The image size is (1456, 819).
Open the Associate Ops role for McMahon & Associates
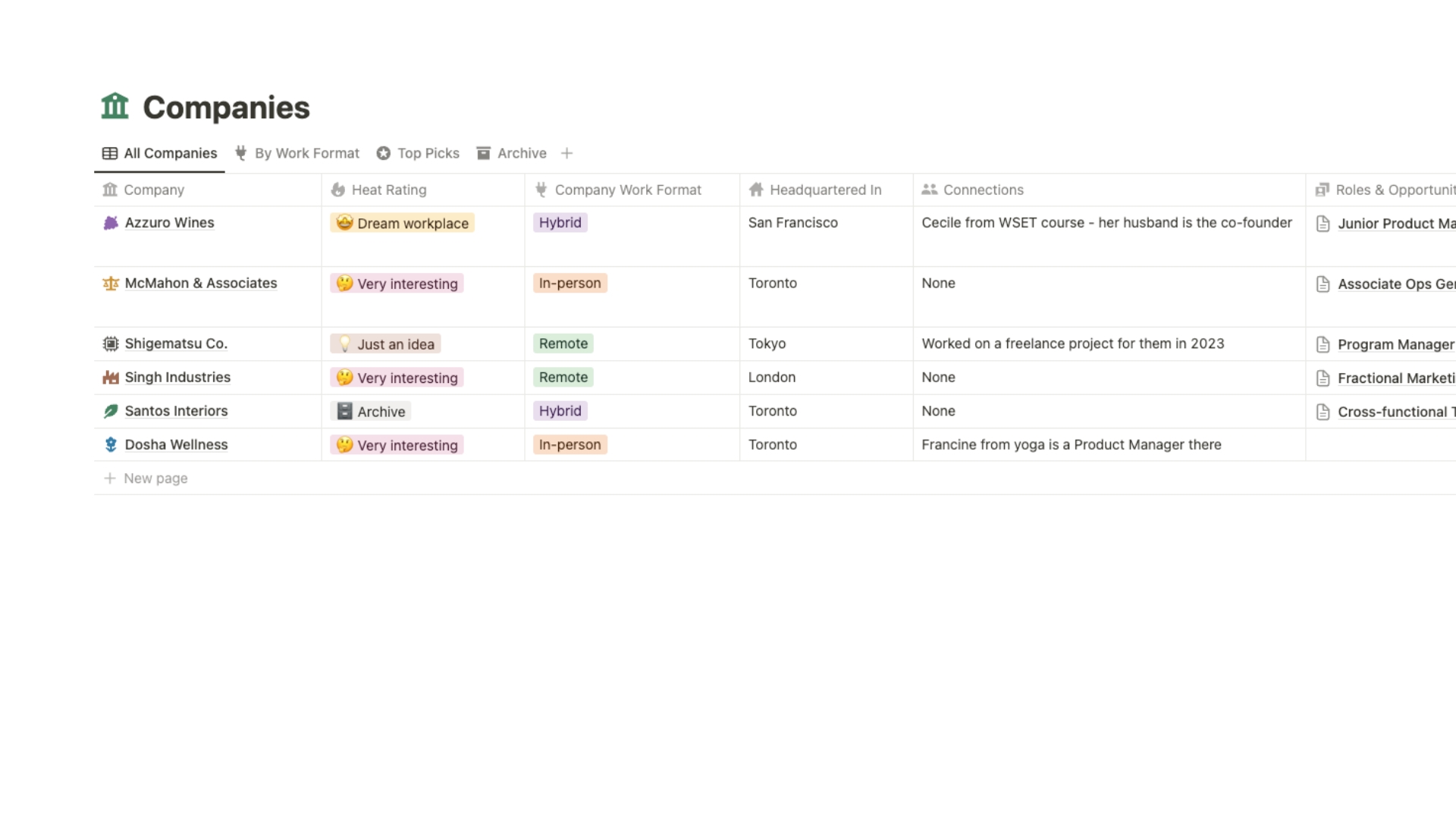pos(1395,284)
